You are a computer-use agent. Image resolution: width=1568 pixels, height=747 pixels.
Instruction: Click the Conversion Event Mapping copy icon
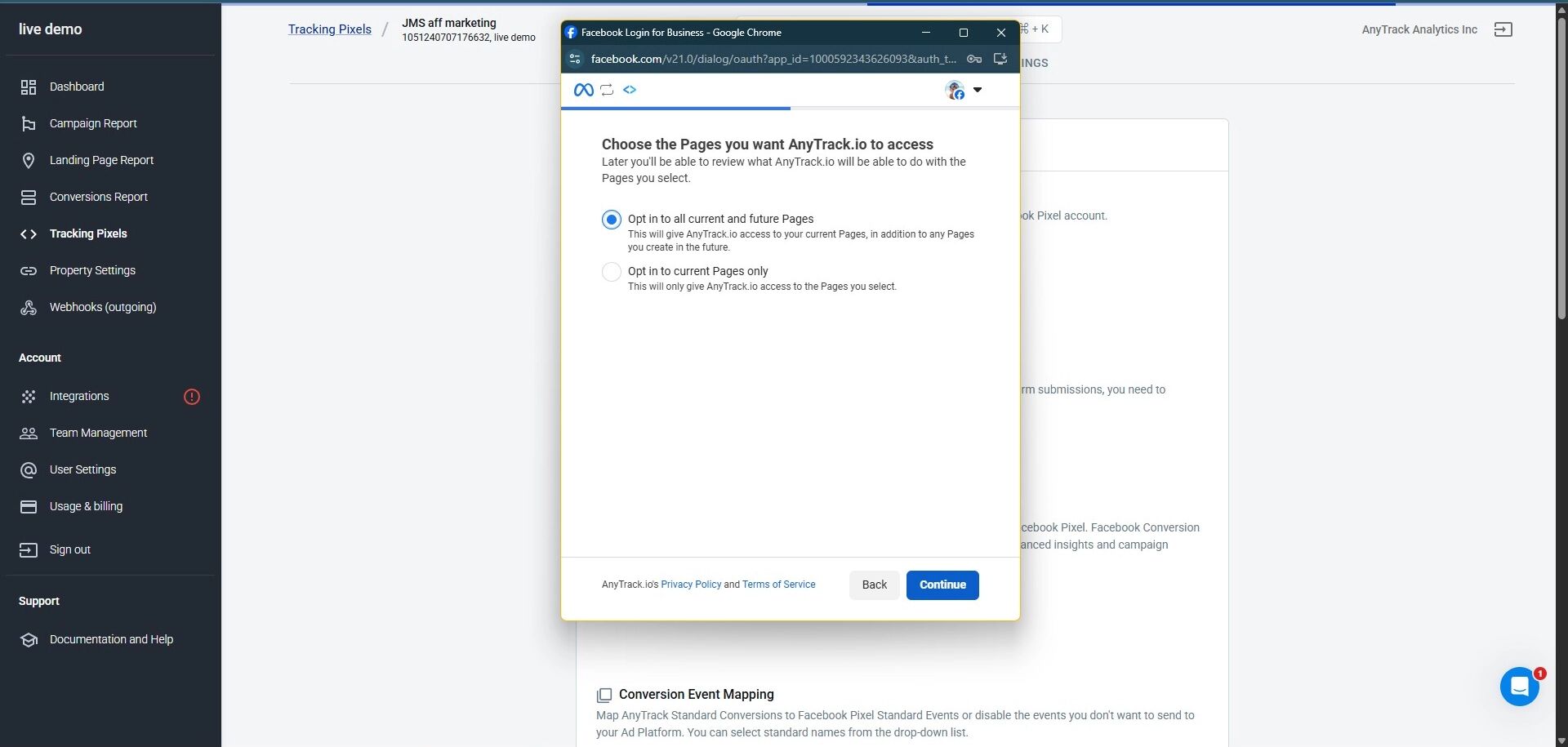(604, 695)
